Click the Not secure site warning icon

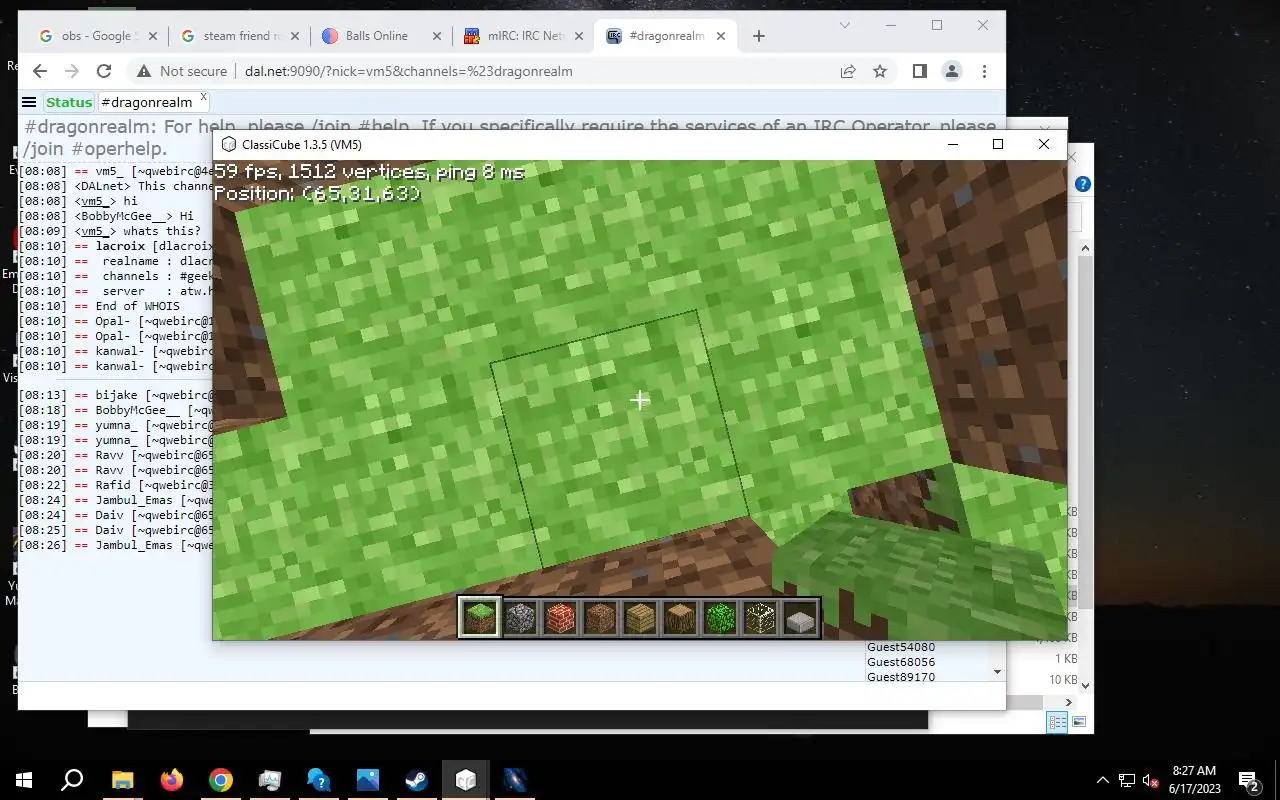pyautogui.click(x=144, y=71)
